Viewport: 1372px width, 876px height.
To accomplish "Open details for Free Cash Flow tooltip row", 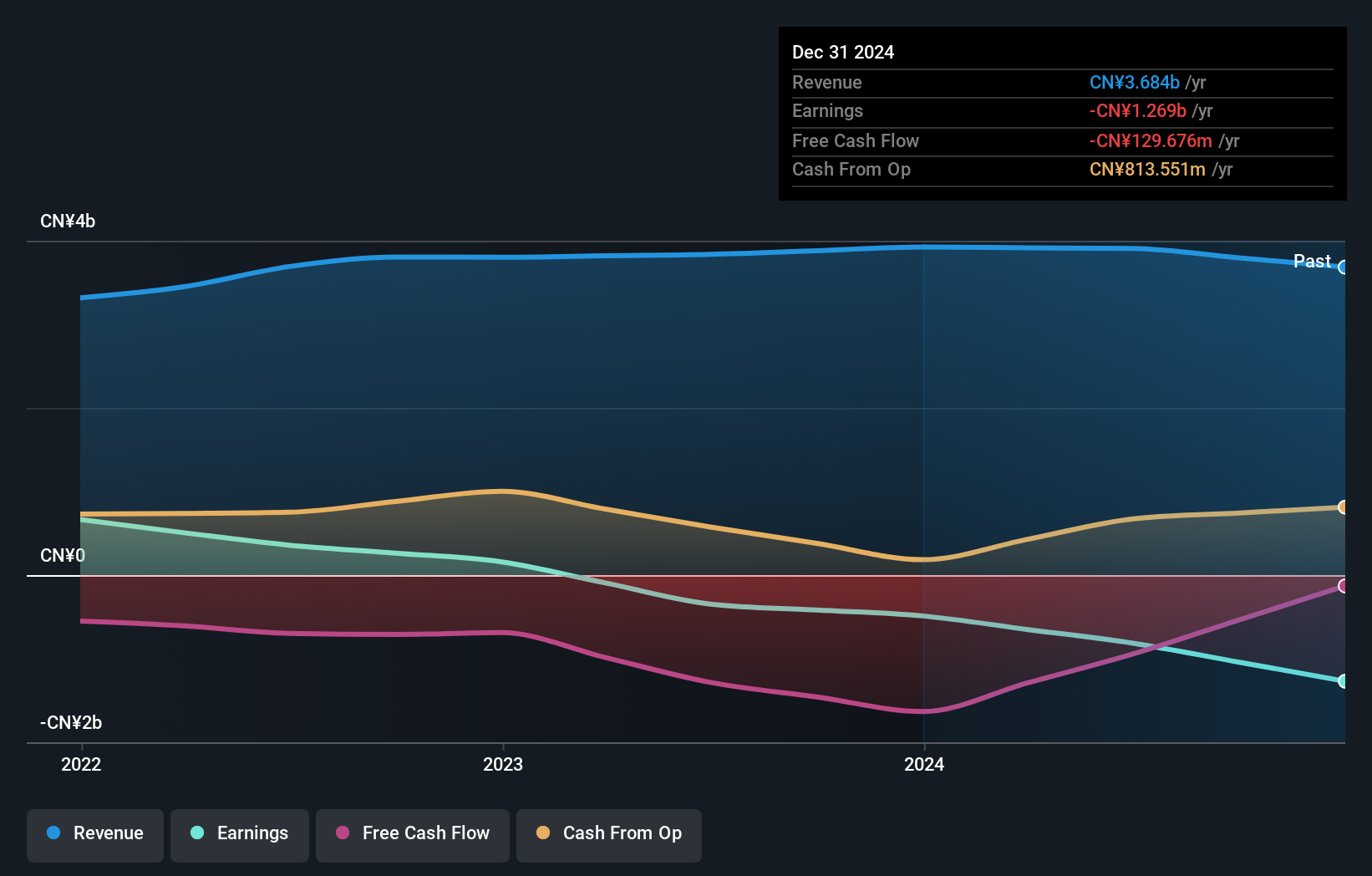I will (856, 140).
